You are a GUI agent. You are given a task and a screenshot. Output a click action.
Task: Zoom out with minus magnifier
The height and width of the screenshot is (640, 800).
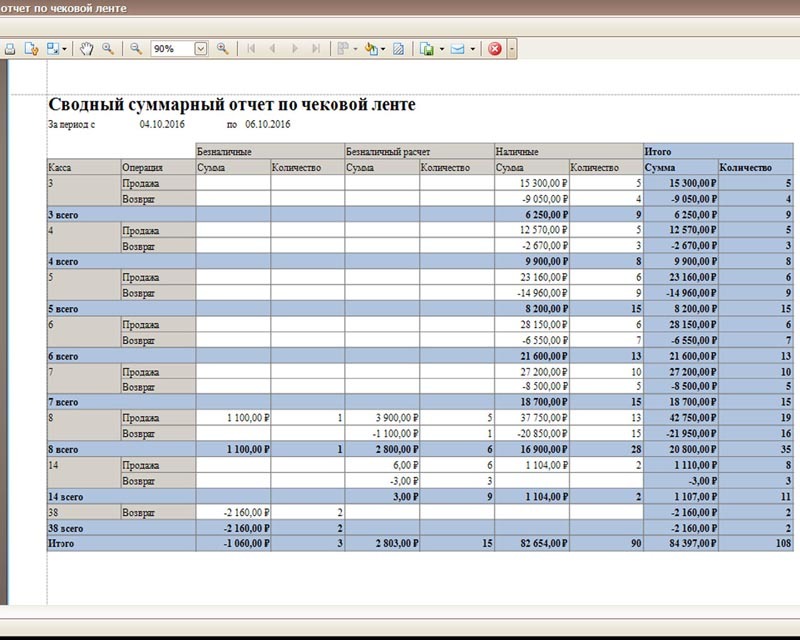pyautogui.click(x=136, y=48)
